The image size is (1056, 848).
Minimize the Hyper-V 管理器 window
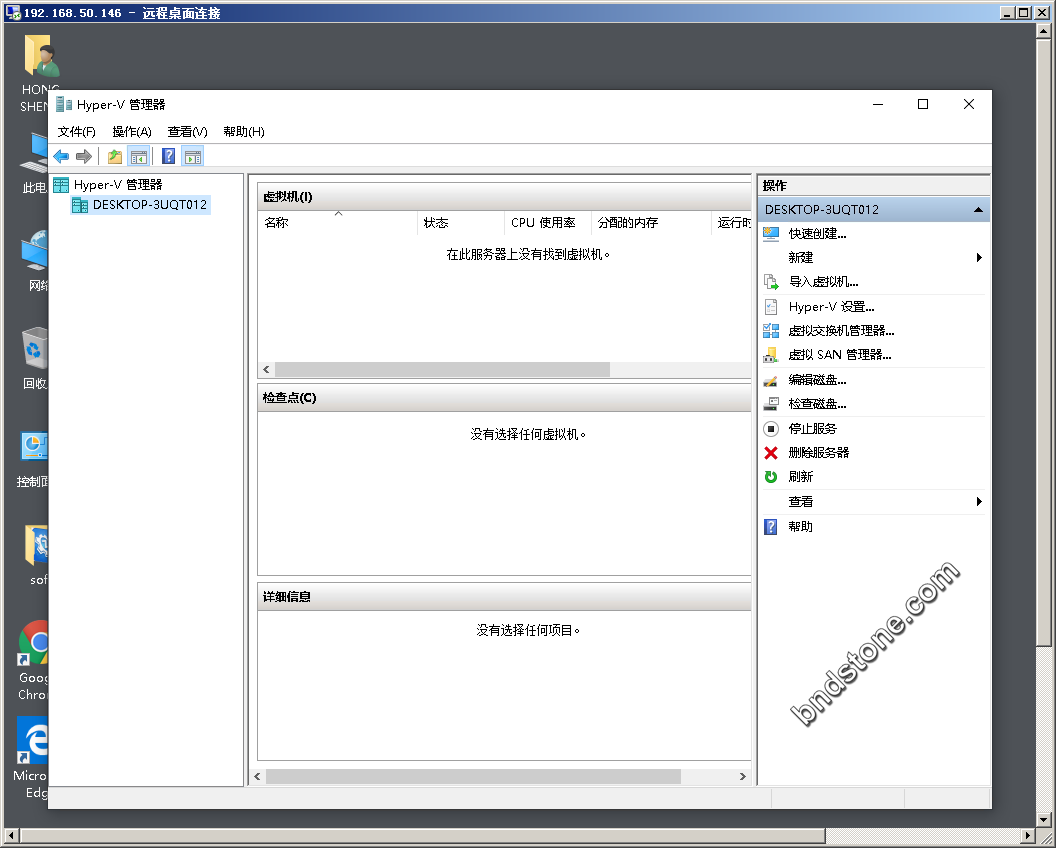point(878,104)
